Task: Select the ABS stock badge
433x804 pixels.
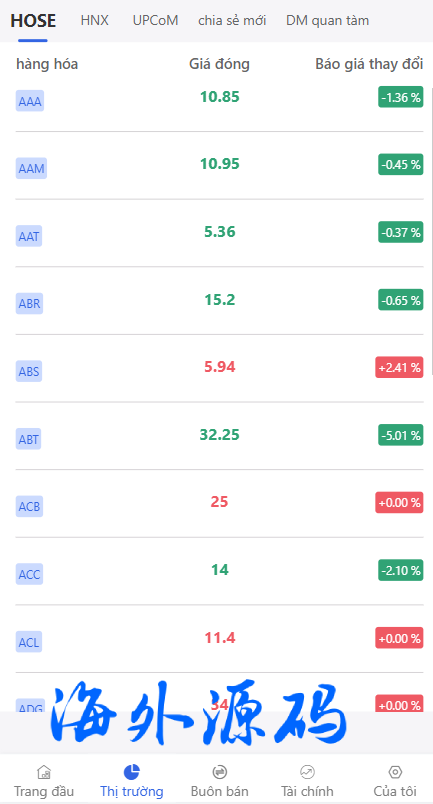Action: click(29, 371)
